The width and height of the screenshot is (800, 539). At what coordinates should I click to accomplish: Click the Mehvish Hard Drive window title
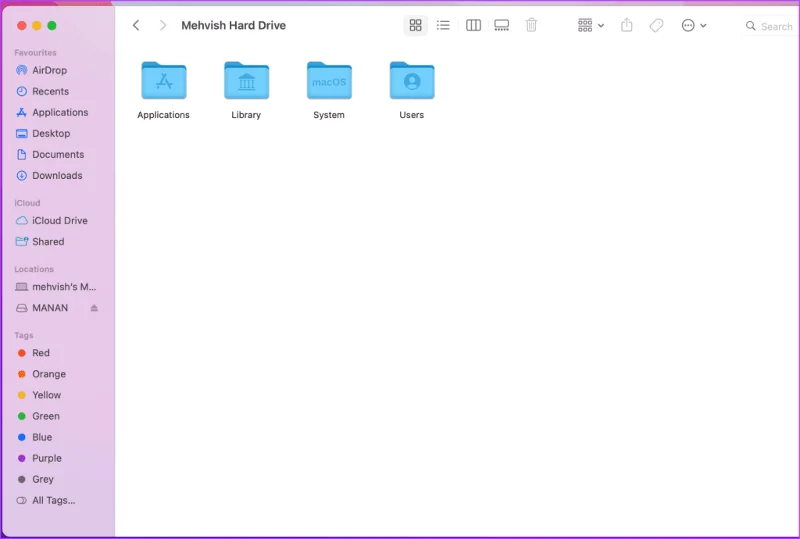(234, 26)
